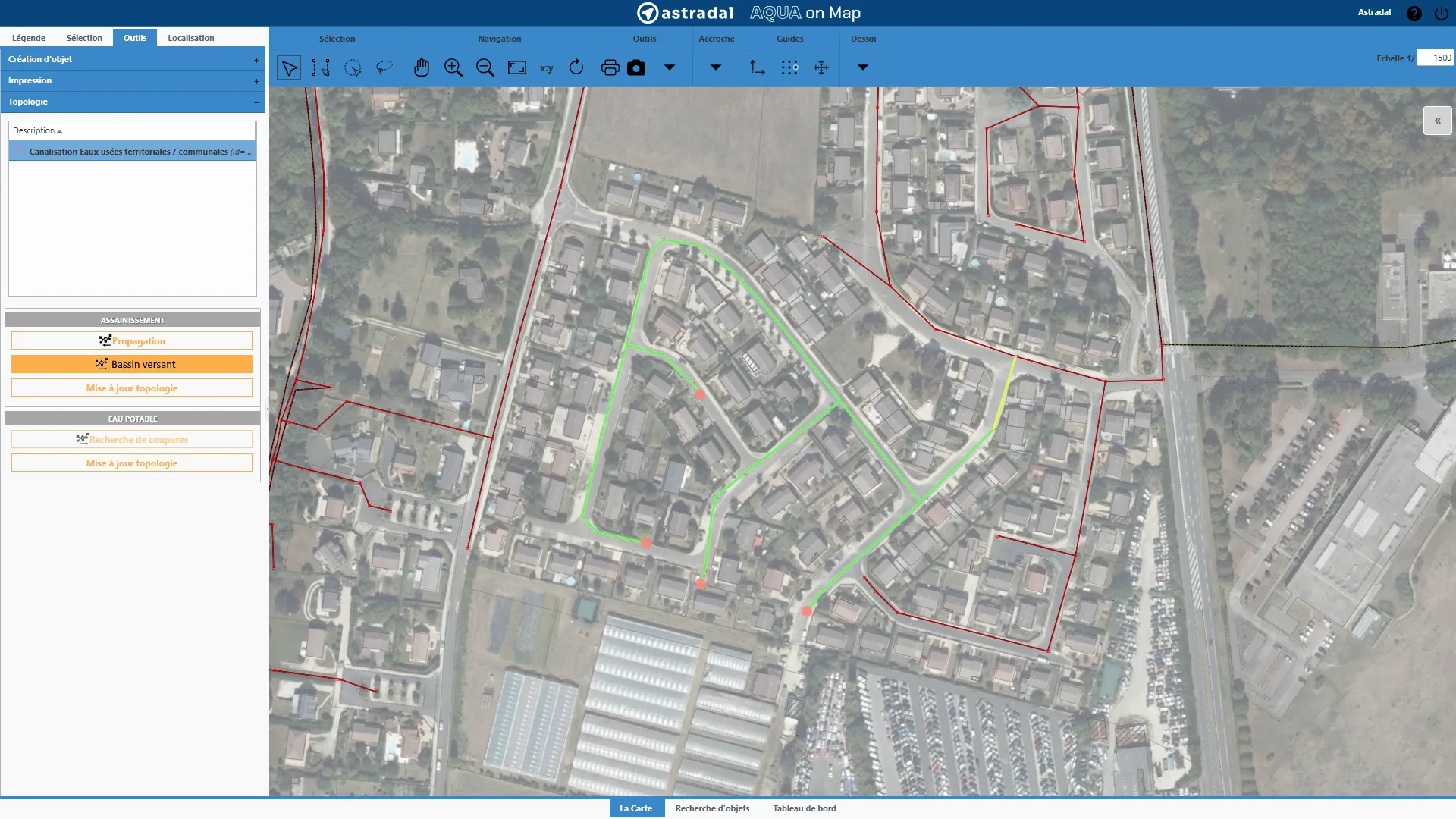Image resolution: width=1456 pixels, height=819 pixels.
Task: Toggle the grid points guide
Action: (789, 67)
